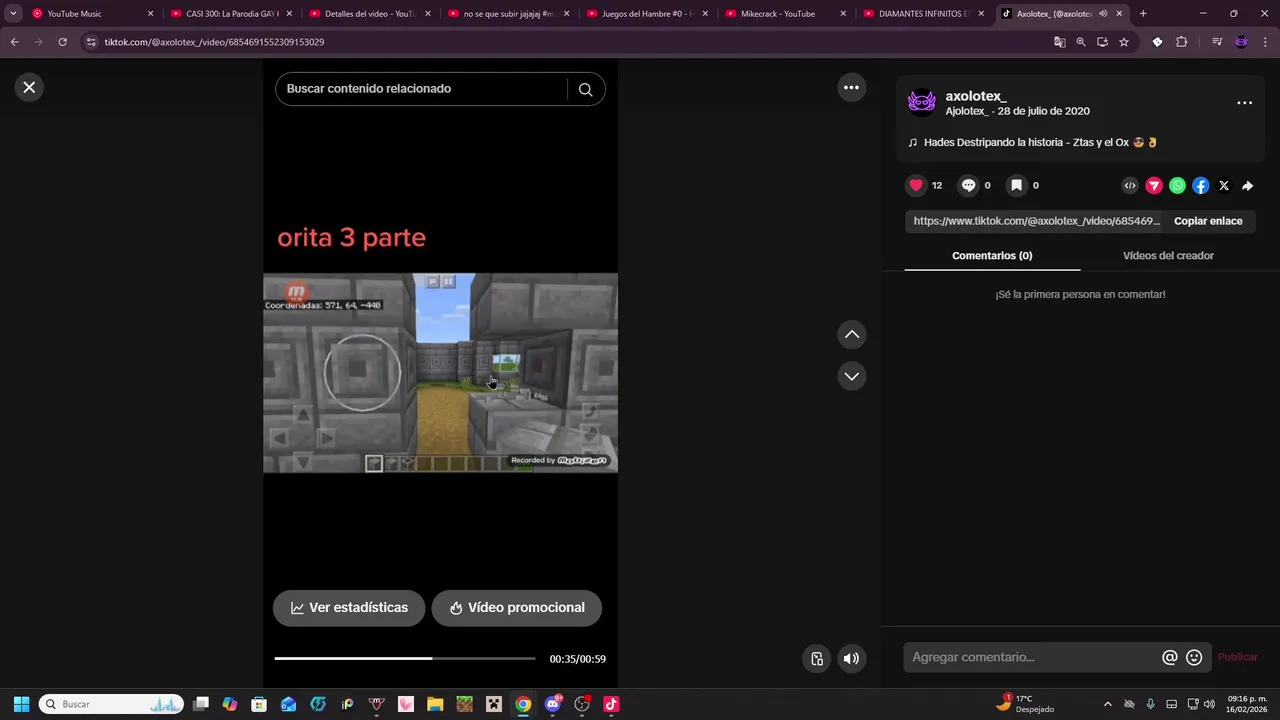
Task: Open the Hades Destripando la historia sound link
Action: coord(1032,142)
